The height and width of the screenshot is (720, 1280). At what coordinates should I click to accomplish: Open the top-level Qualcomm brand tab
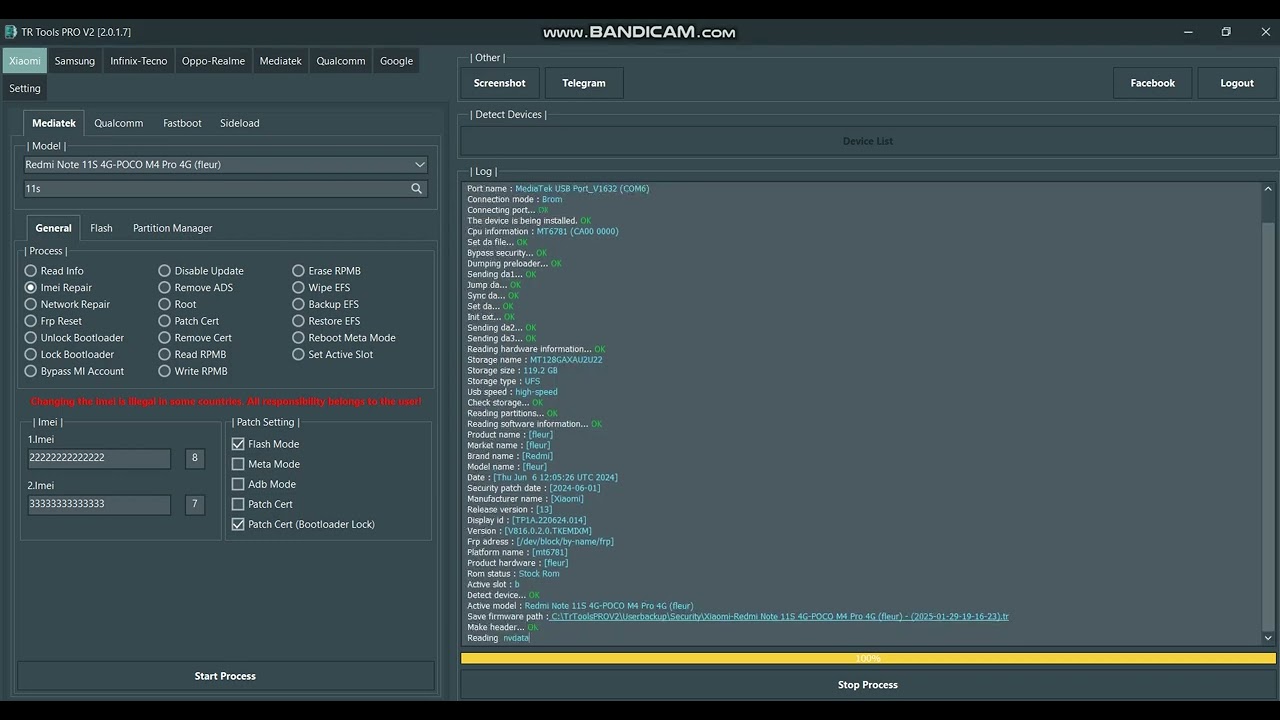pyautogui.click(x=341, y=61)
